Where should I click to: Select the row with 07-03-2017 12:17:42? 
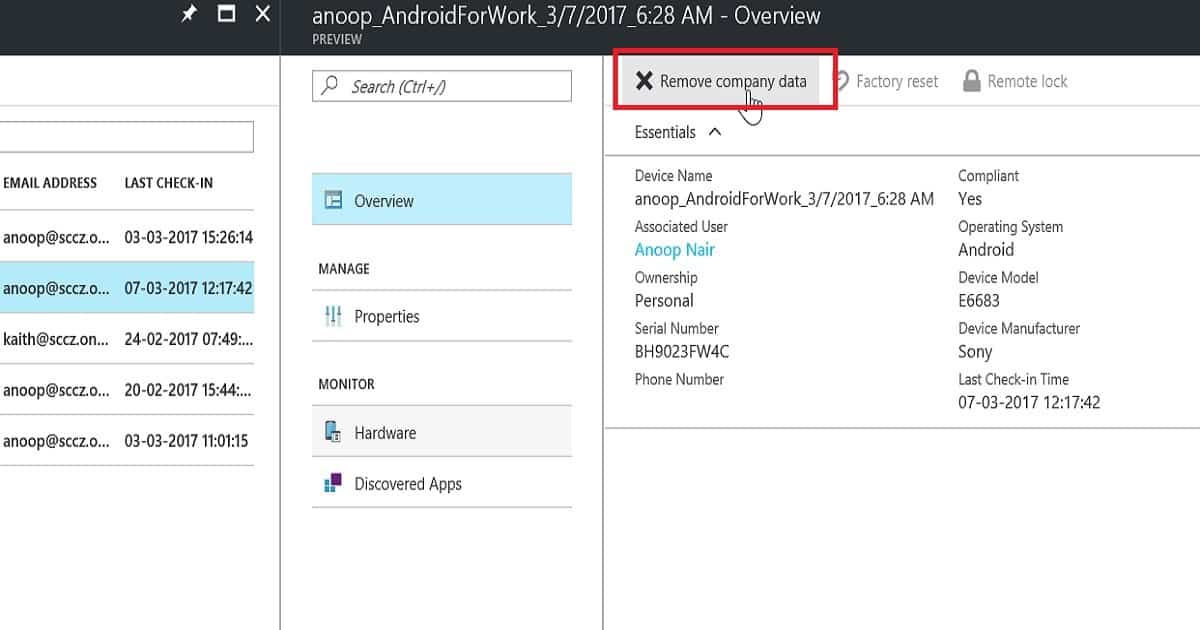point(127,288)
